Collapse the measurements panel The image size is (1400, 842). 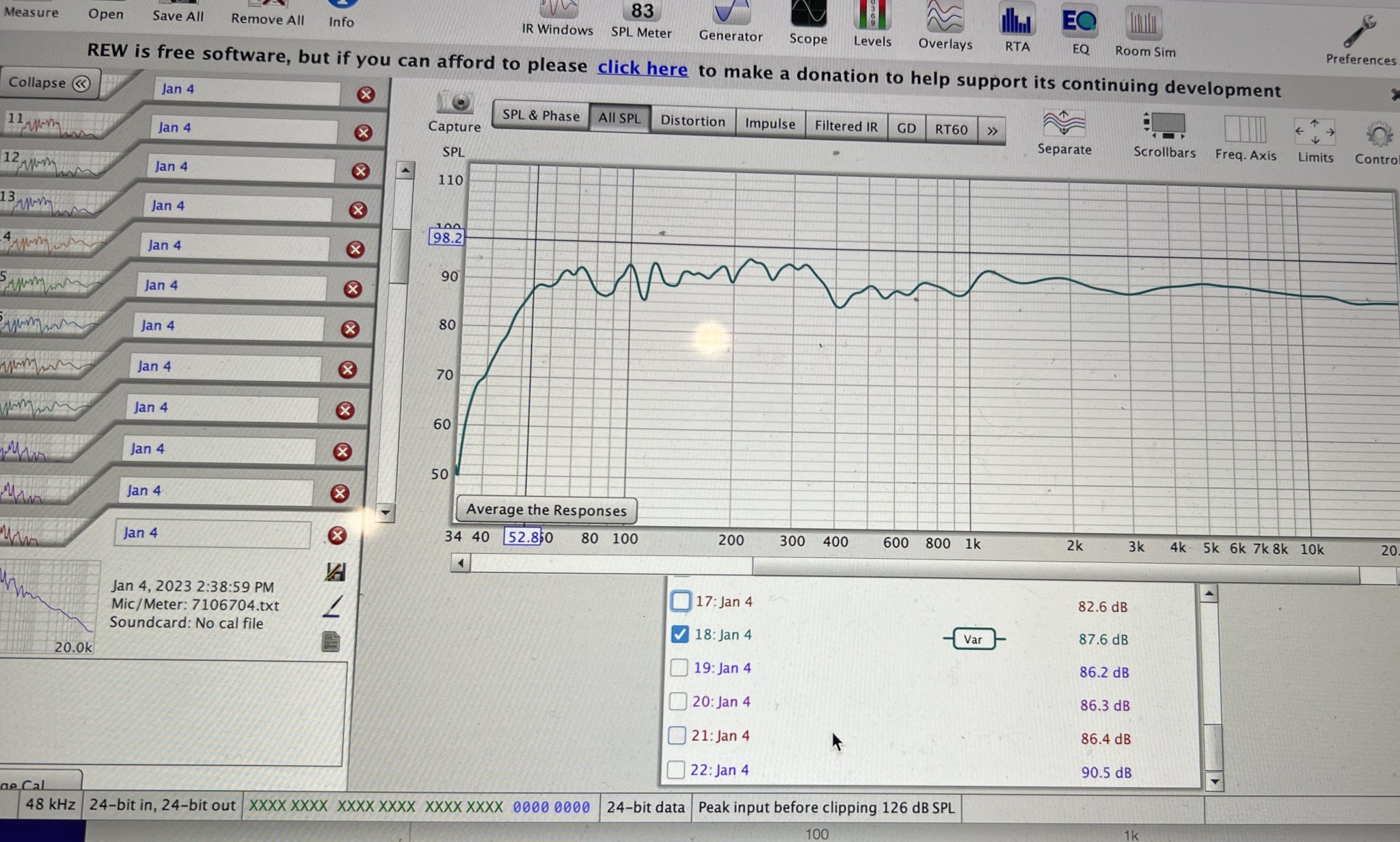point(50,83)
